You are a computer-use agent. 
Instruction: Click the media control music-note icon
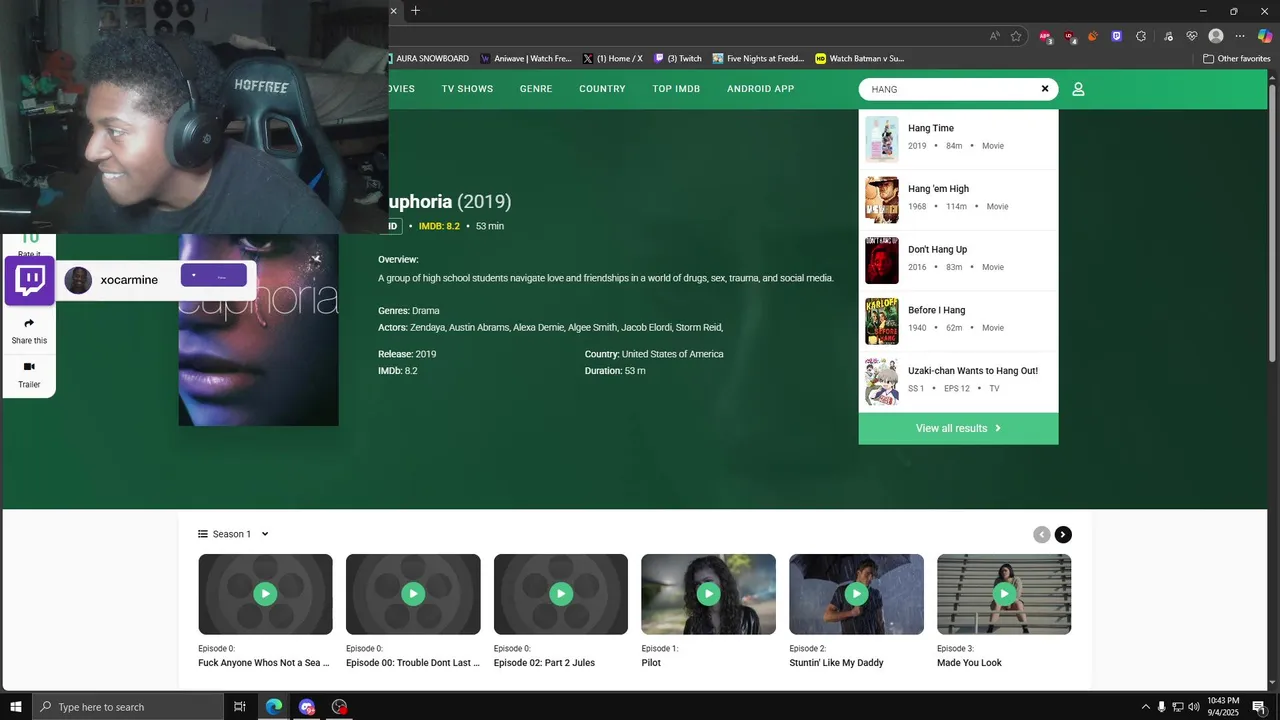[1167, 36]
